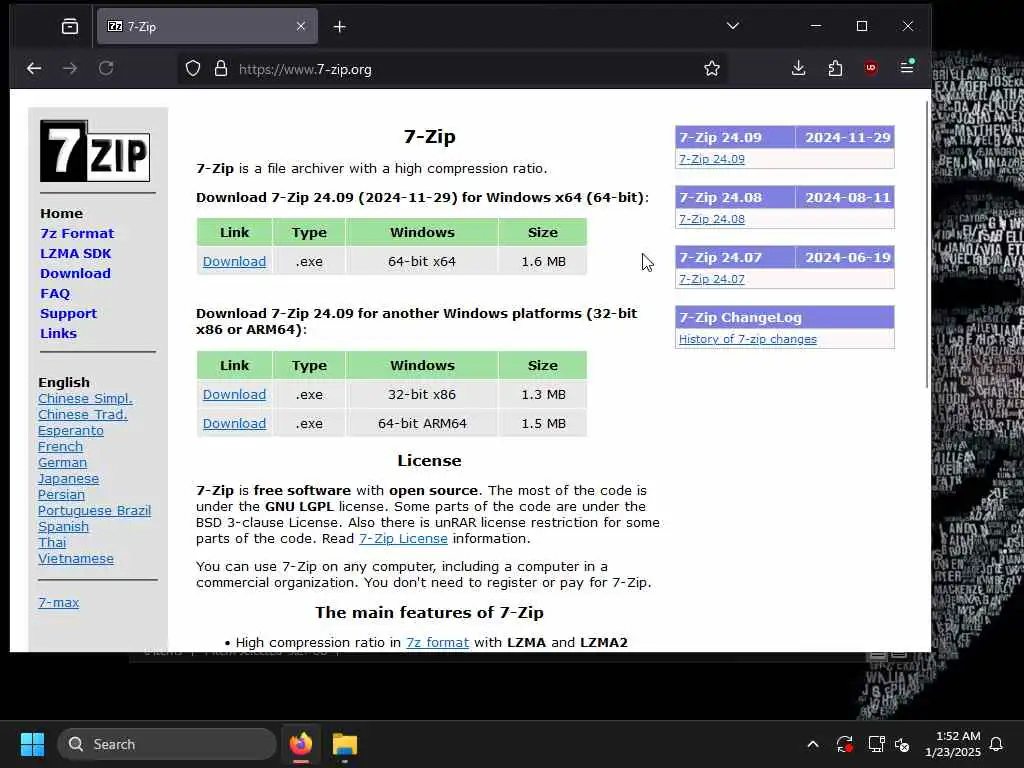The width and height of the screenshot is (1024, 768).
Task: Click the network status tray icon
Action: (x=876, y=744)
